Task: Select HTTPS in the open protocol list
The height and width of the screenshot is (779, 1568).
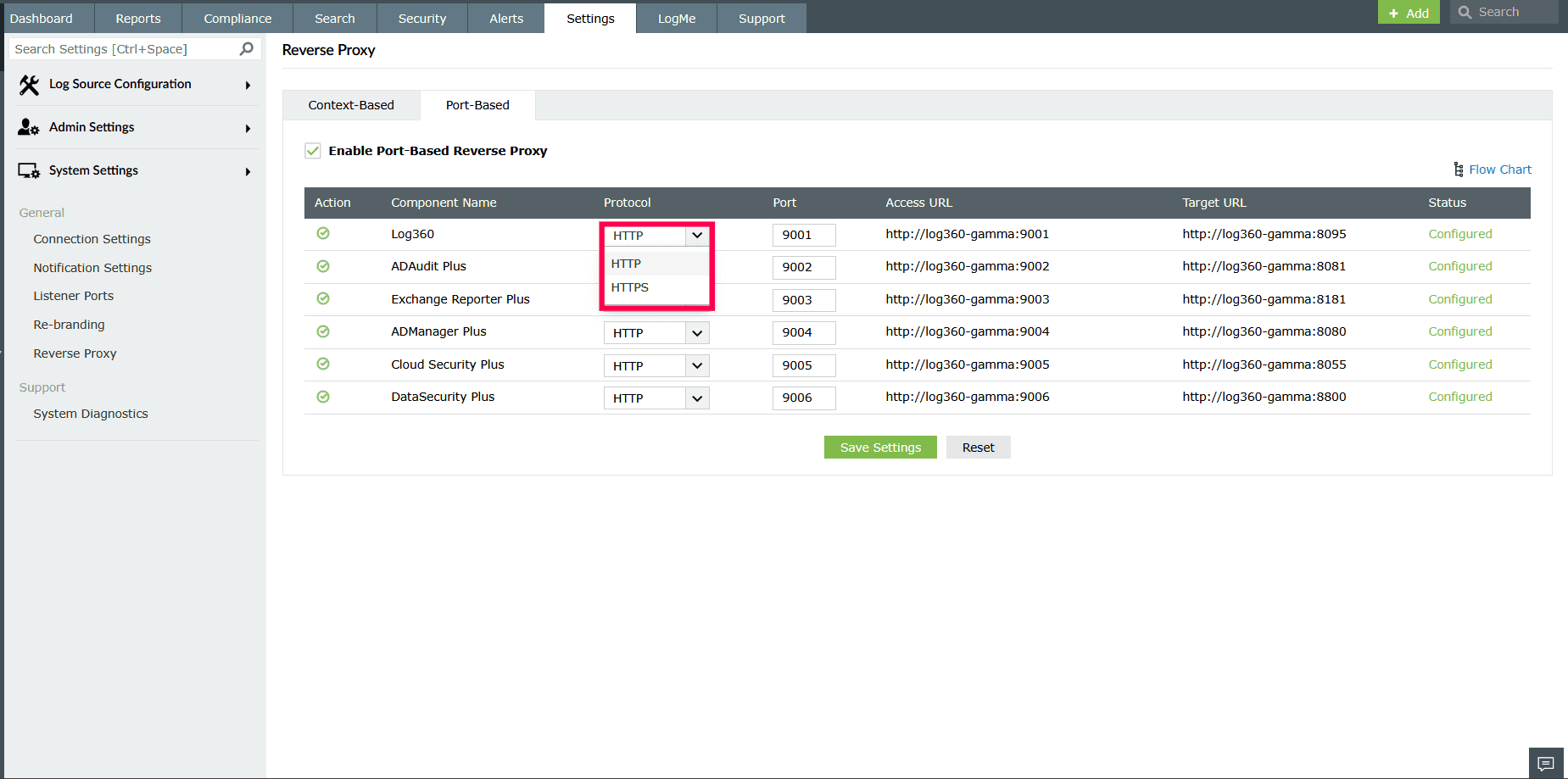Action: (656, 287)
